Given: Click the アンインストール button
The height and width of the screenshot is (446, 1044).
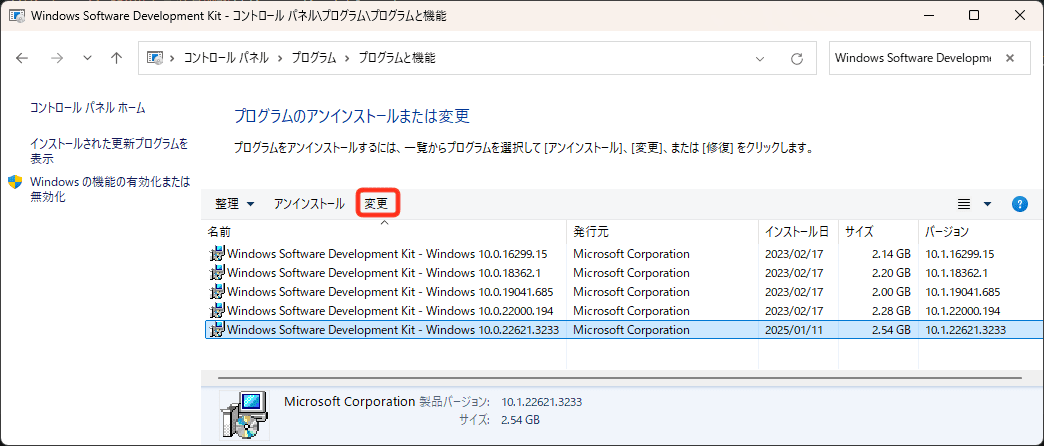Looking at the screenshot, I should point(309,204).
